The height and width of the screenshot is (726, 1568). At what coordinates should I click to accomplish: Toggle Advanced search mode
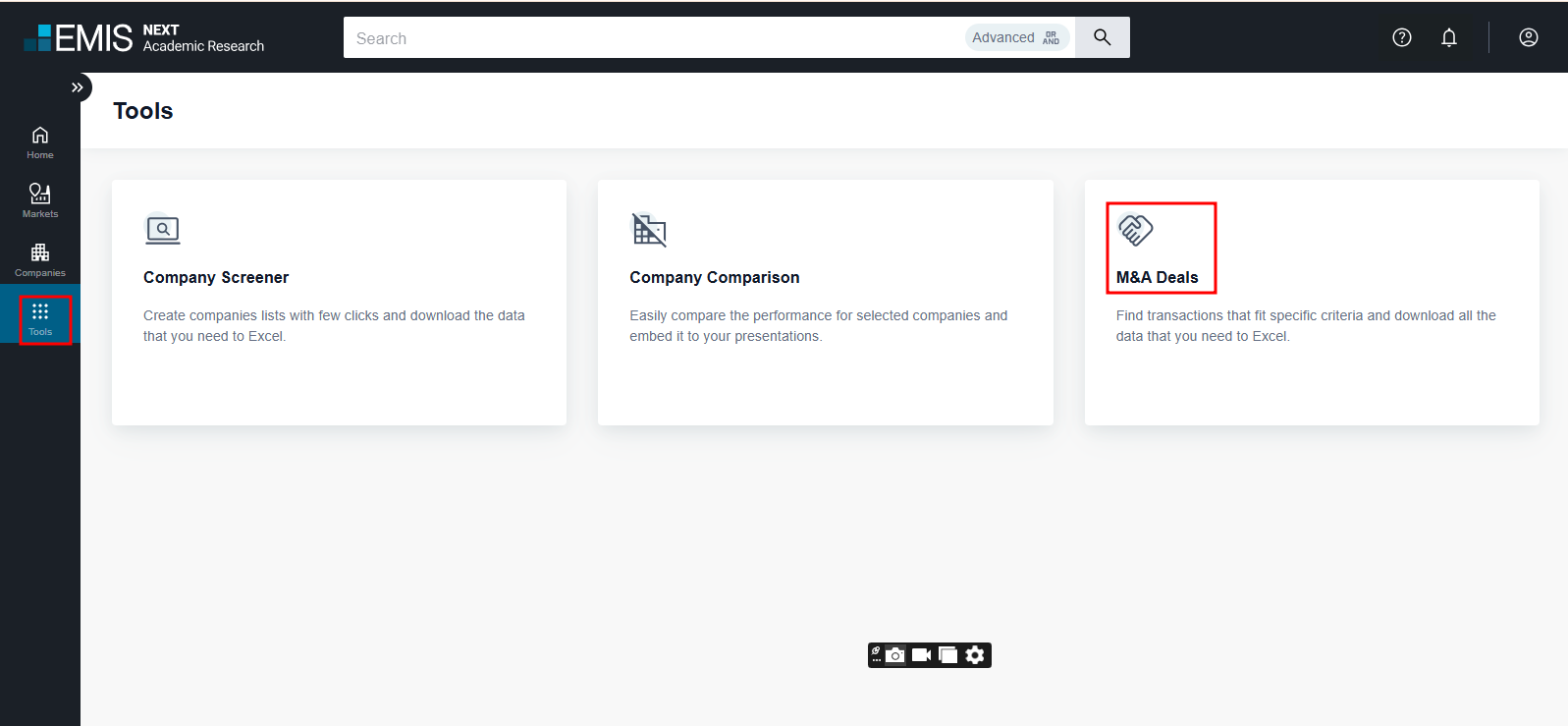[x=1016, y=37]
